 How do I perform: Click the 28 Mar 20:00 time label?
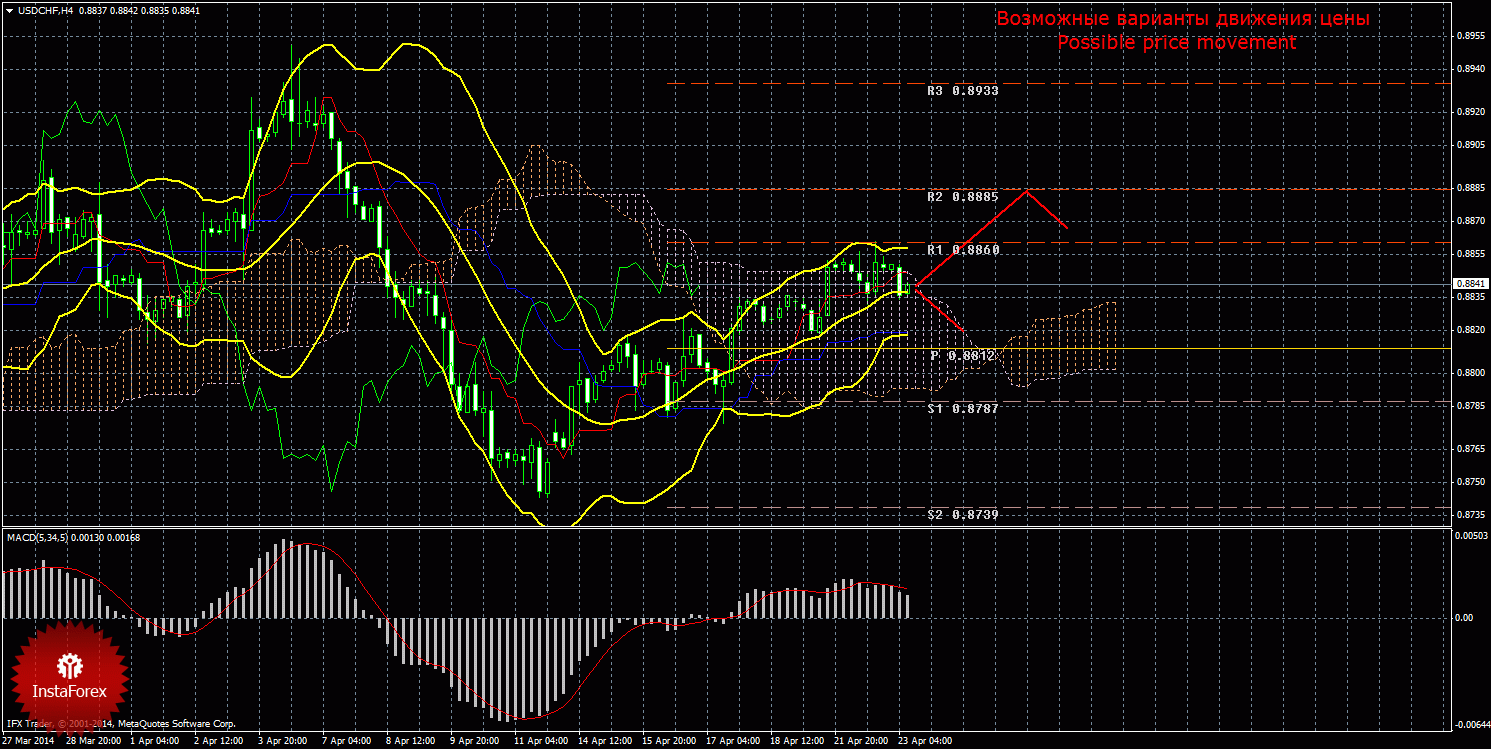[x=93, y=742]
